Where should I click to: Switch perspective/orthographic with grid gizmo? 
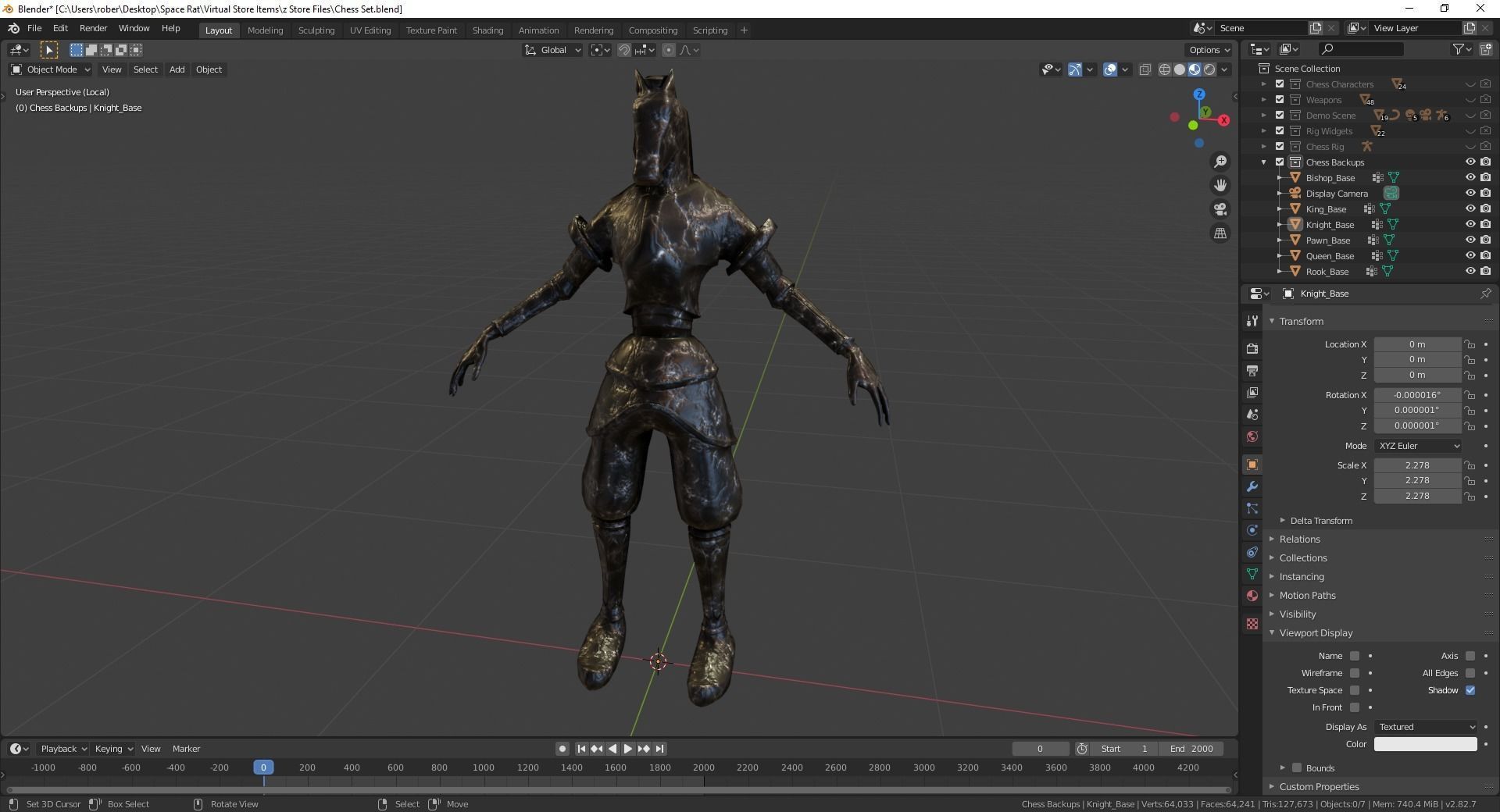pos(1220,233)
